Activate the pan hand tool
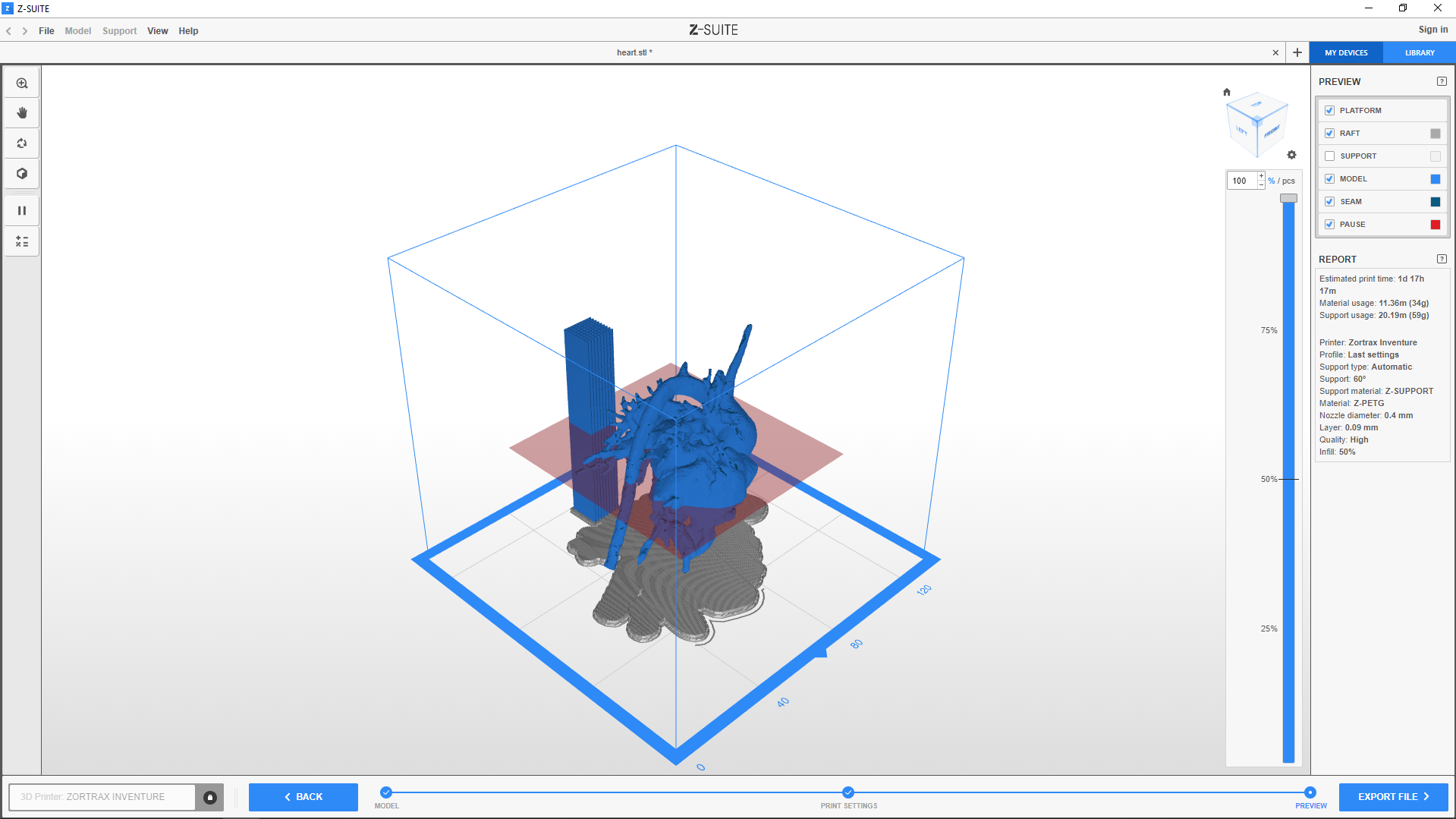The image size is (1456, 819). [22, 113]
